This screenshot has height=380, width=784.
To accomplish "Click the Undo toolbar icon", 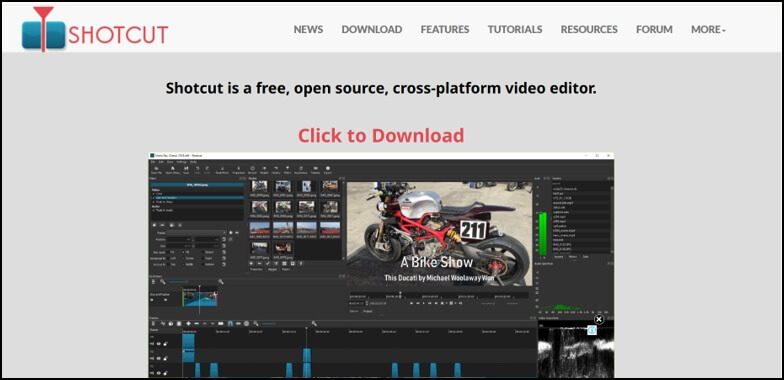I will pyautogui.click(x=198, y=168).
